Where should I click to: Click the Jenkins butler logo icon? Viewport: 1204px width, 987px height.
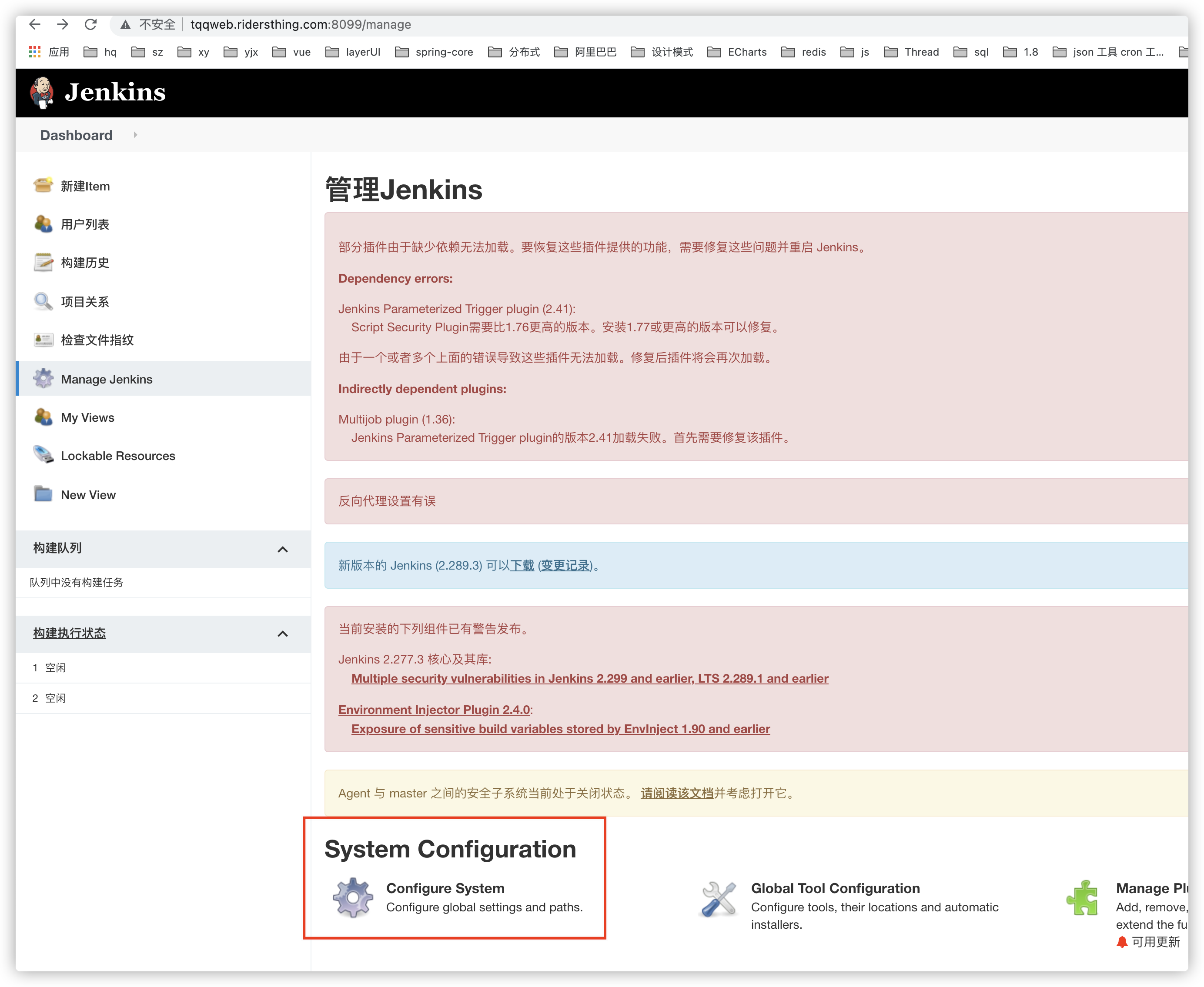[x=41, y=92]
